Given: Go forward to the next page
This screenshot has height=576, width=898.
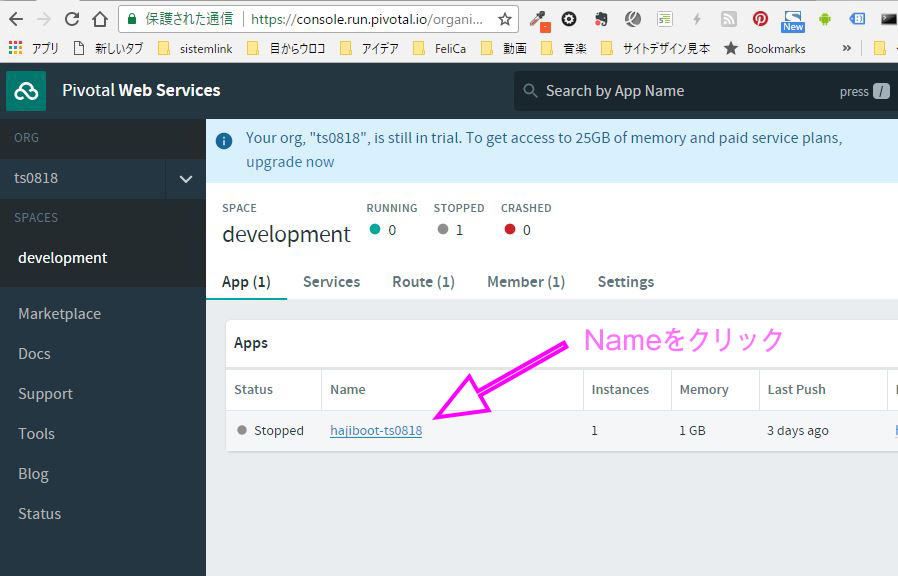Looking at the screenshot, I should click(44, 19).
